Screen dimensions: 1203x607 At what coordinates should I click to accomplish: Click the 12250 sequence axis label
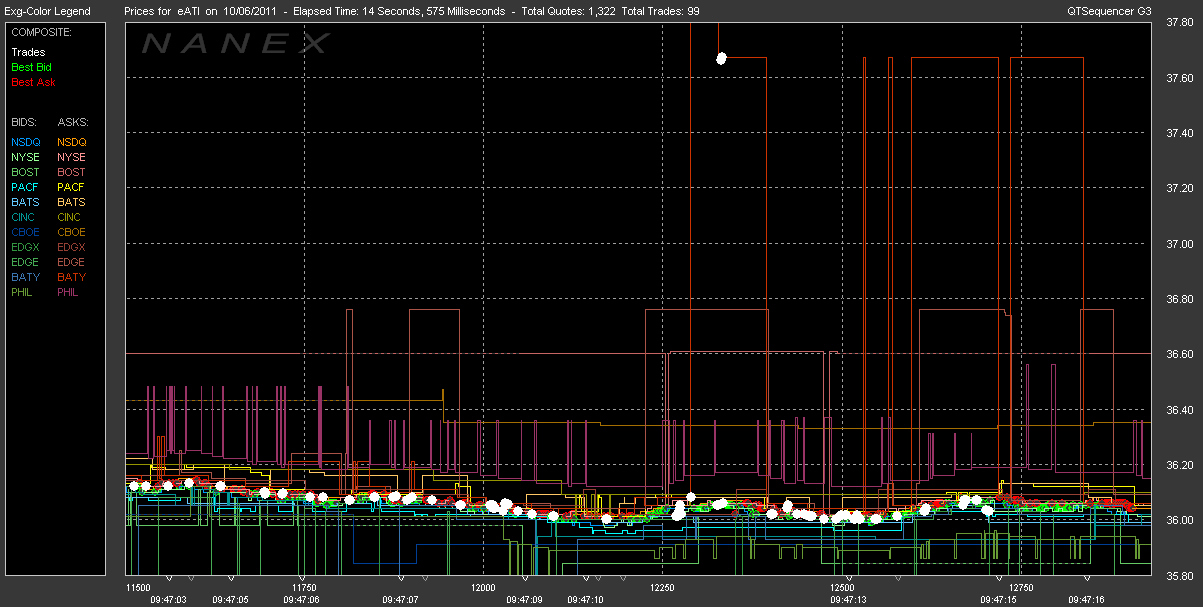tap(663, 588)
